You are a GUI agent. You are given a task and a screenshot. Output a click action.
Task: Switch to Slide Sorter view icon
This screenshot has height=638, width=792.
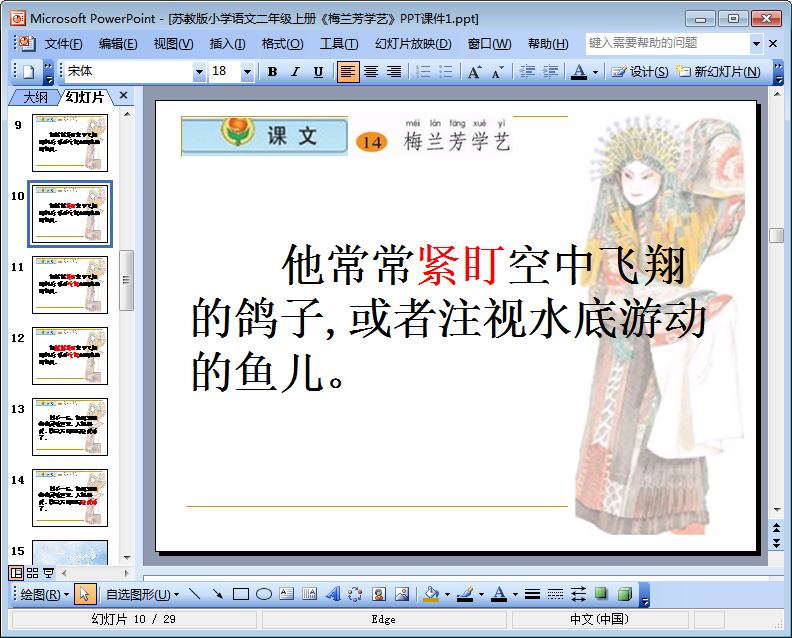32,573
